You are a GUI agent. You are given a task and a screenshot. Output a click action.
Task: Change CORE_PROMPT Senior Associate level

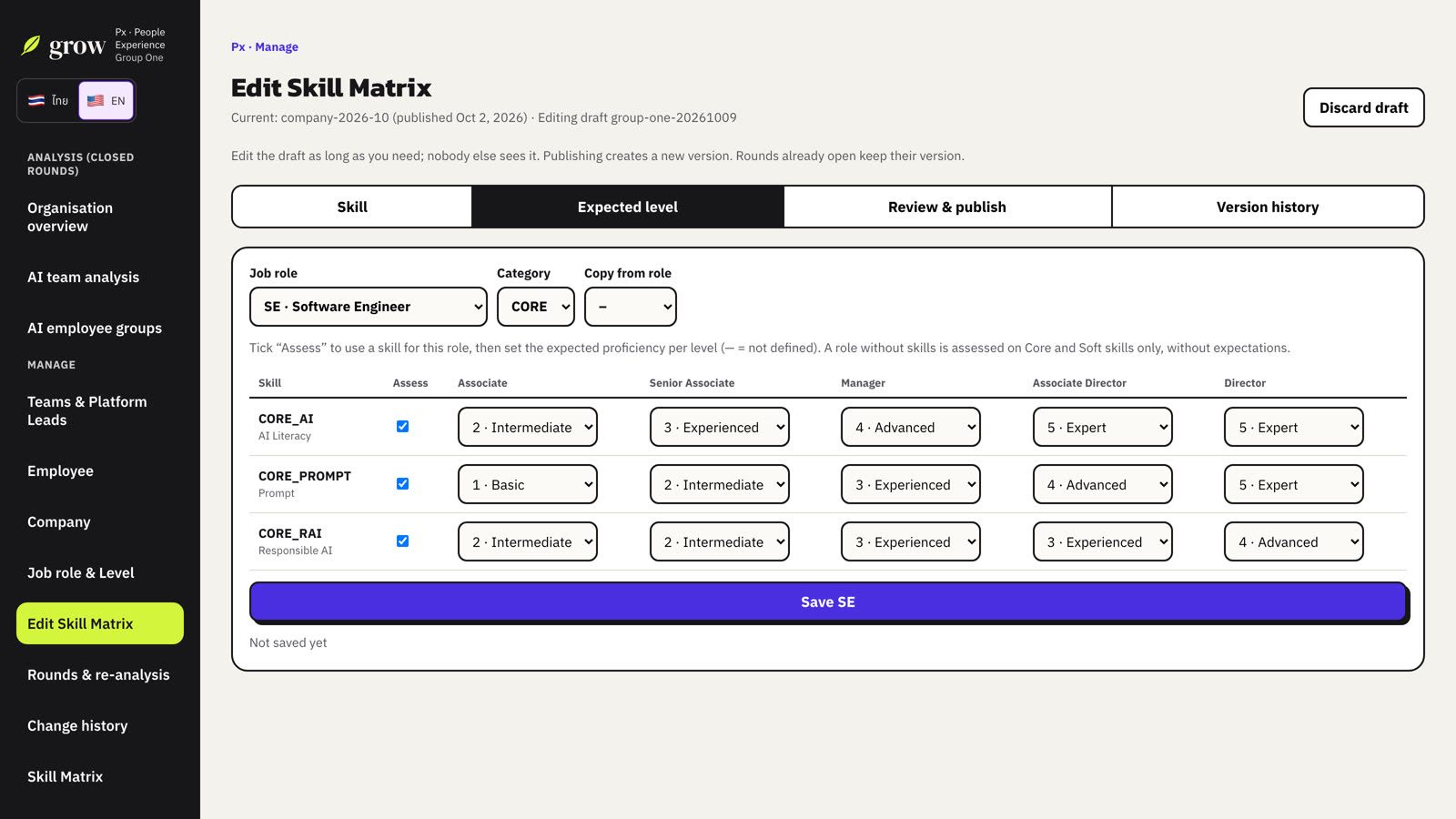pos(720,484)
